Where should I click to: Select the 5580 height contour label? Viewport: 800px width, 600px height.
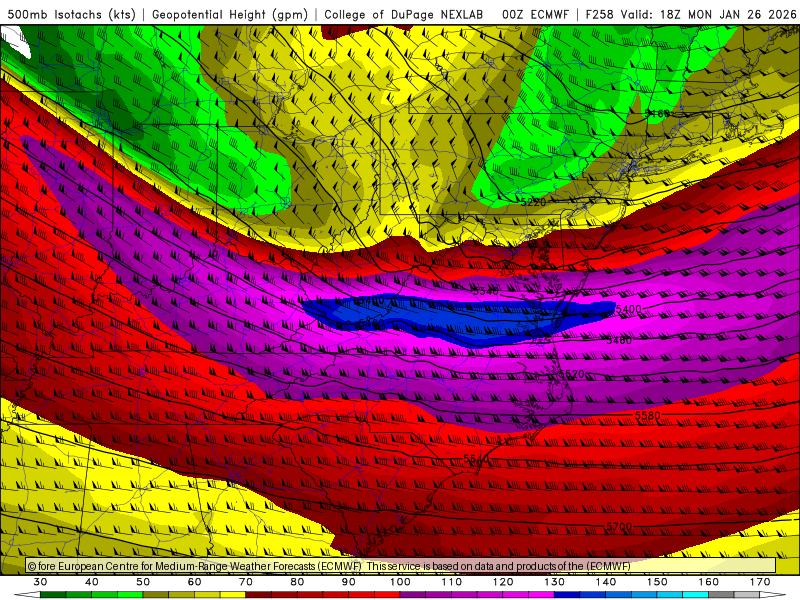647,415
